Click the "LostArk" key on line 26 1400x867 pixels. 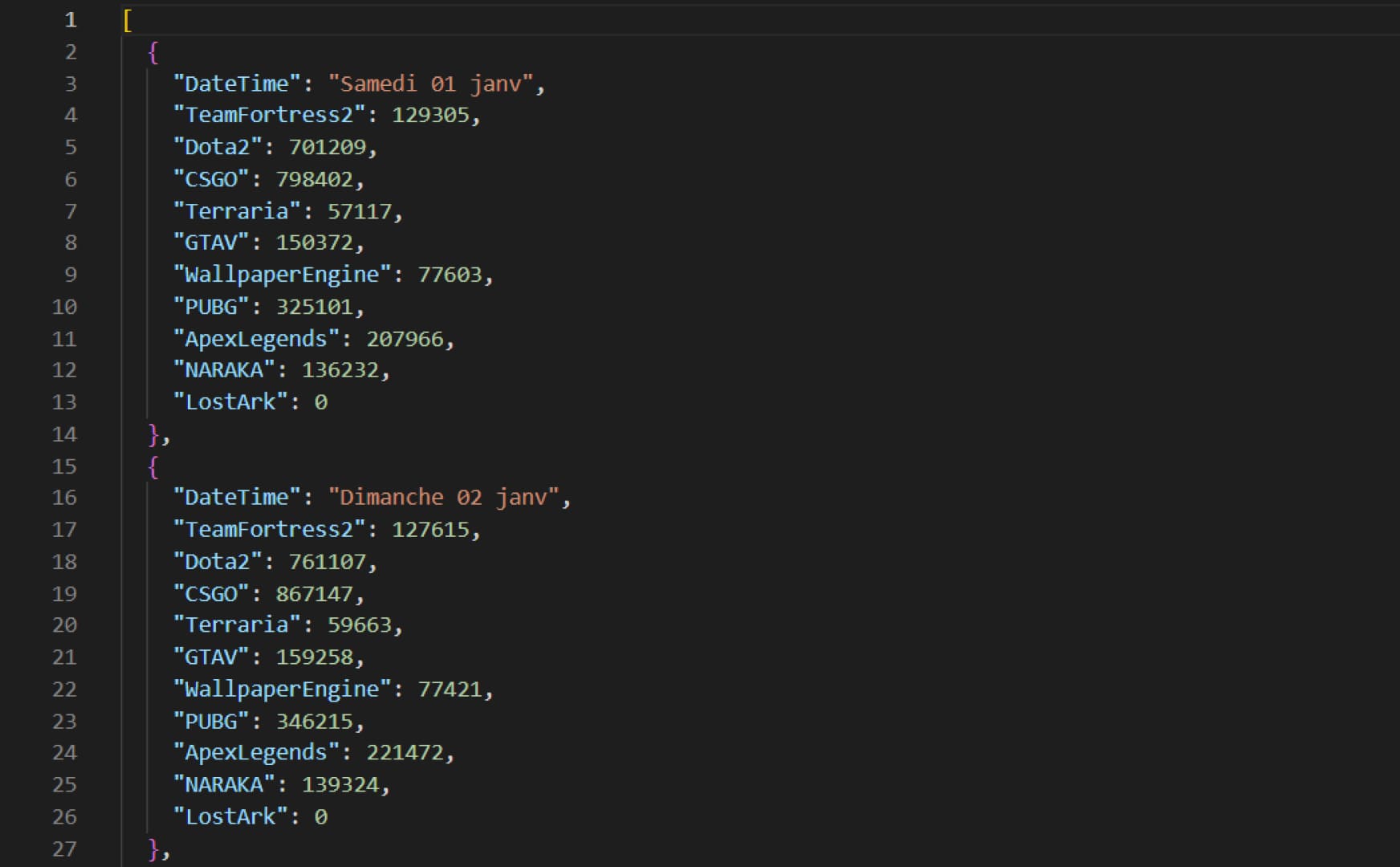pos(230,817)
